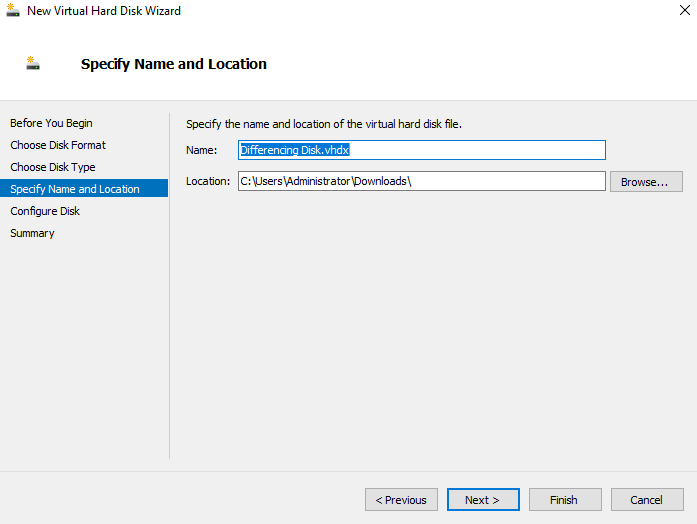Go to the Before You Begin step
The height and width of the screenshot is (524, 697).
(x=51, y=123)
